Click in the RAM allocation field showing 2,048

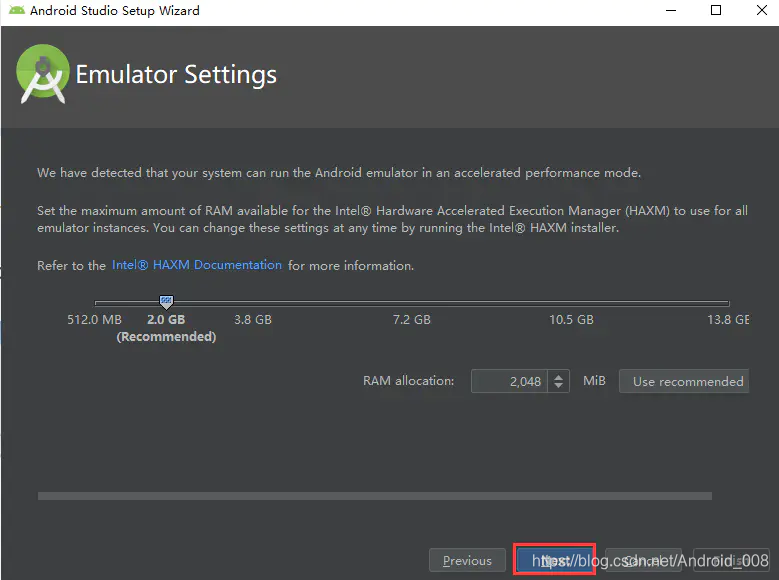click(509, 381)
